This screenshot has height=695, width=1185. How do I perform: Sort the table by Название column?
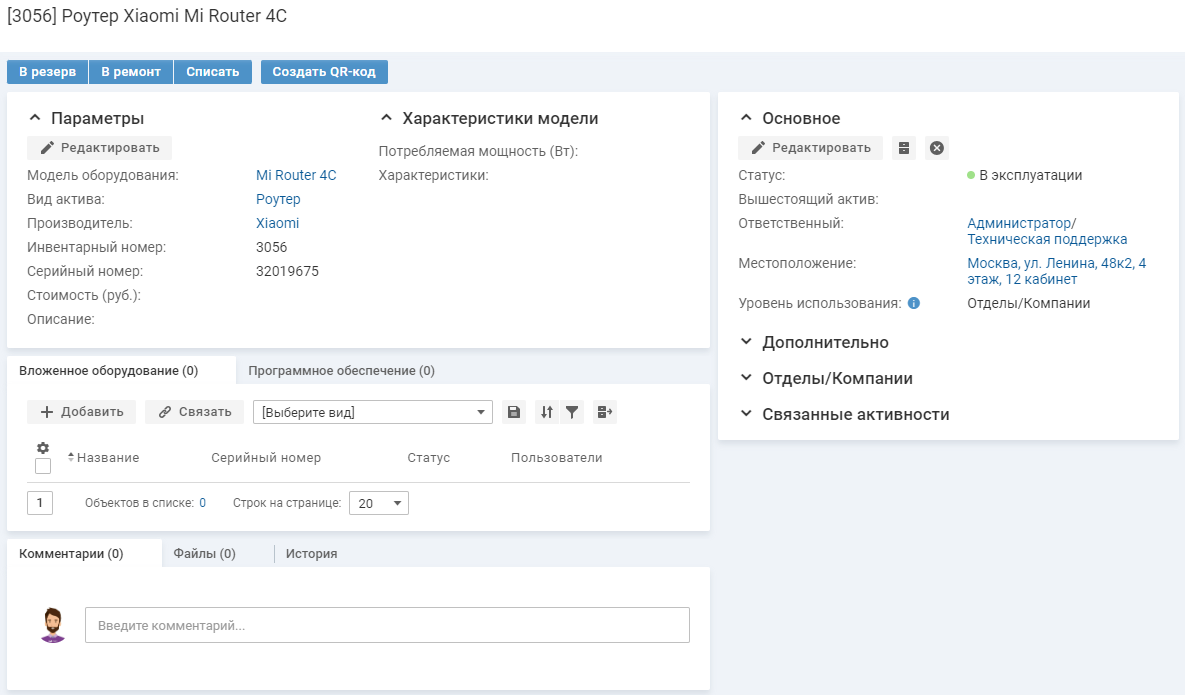pos(107,458)
